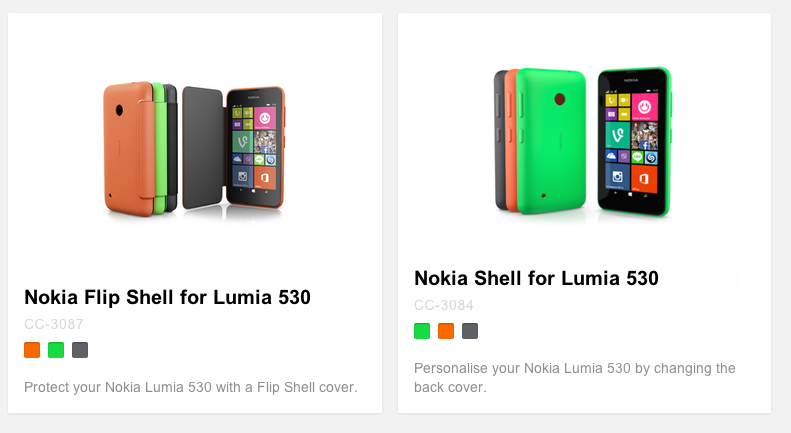Click the CC-3087 product code

click(x=54, y=324)
